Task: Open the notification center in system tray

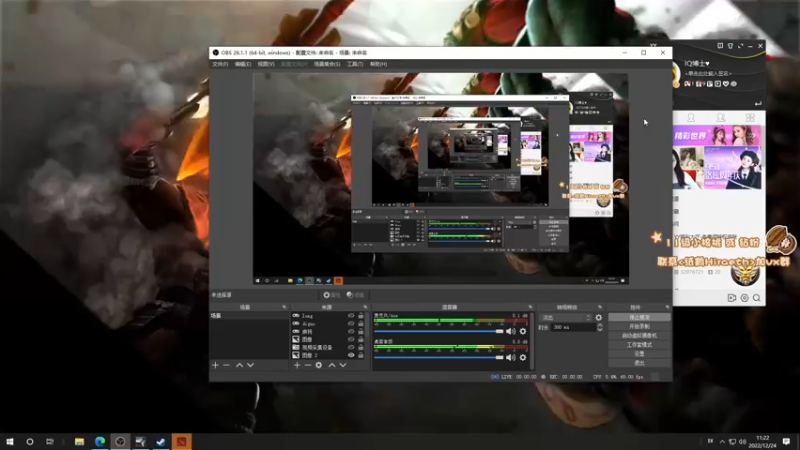Action: point(786,441)
